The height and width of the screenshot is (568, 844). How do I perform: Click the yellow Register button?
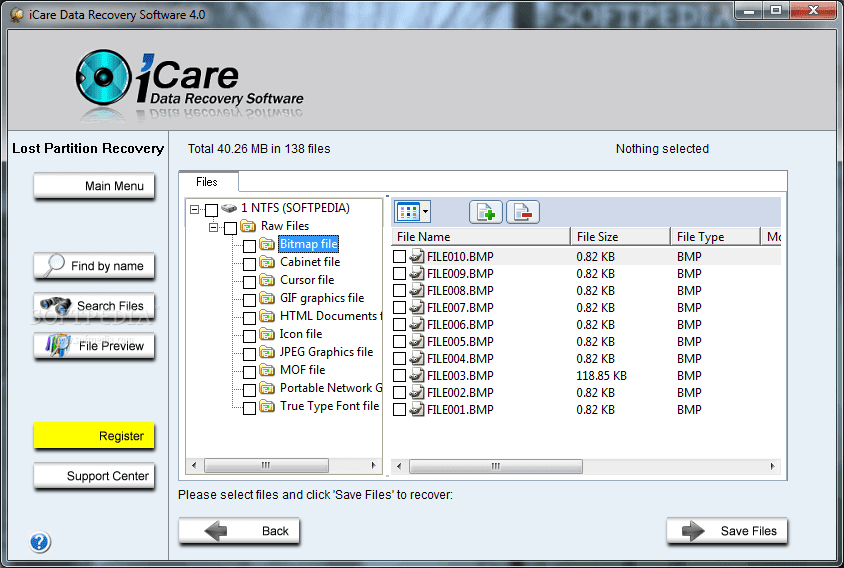(x=94, y=436)
